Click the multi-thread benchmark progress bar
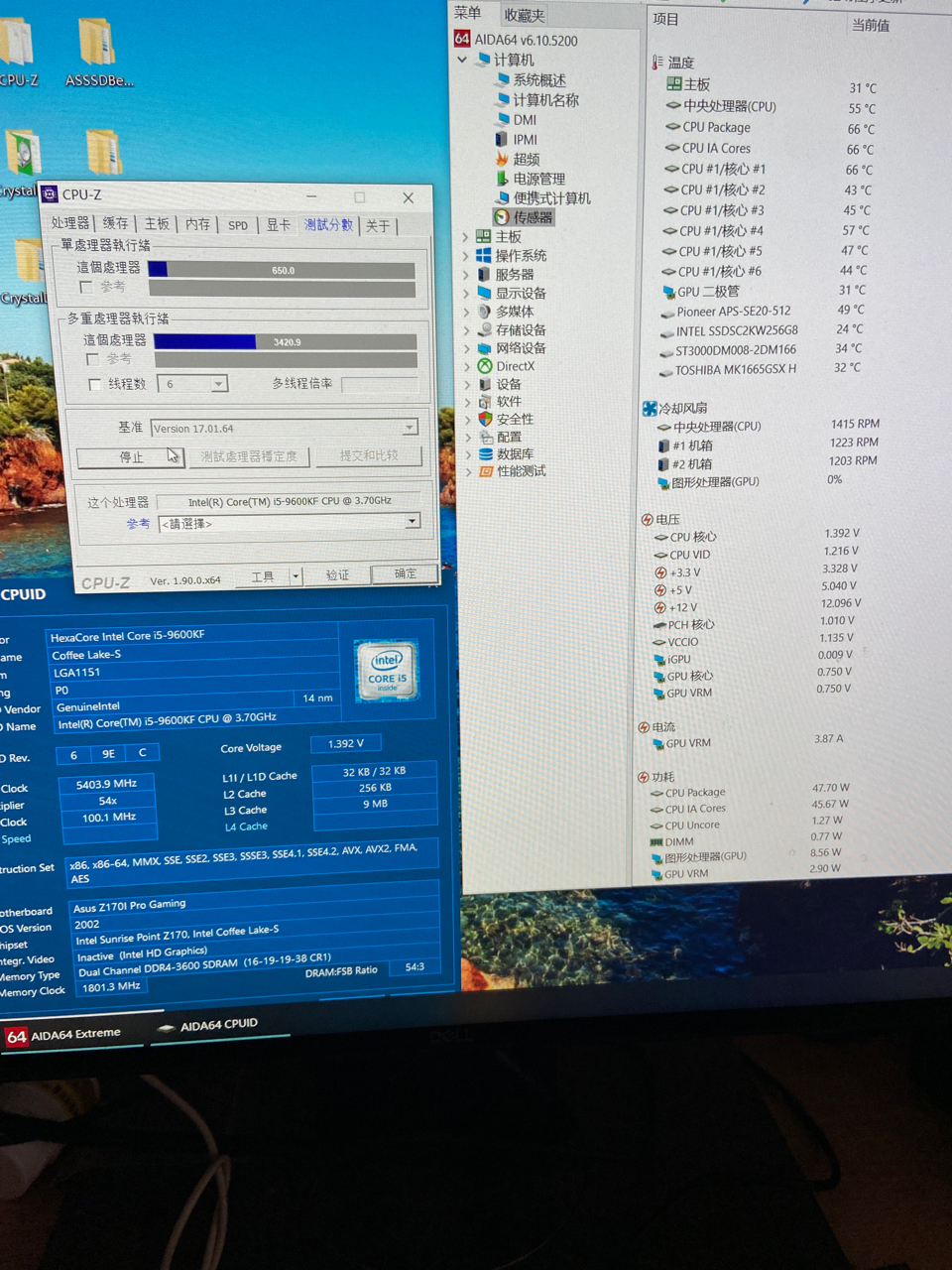 [283, 341]
